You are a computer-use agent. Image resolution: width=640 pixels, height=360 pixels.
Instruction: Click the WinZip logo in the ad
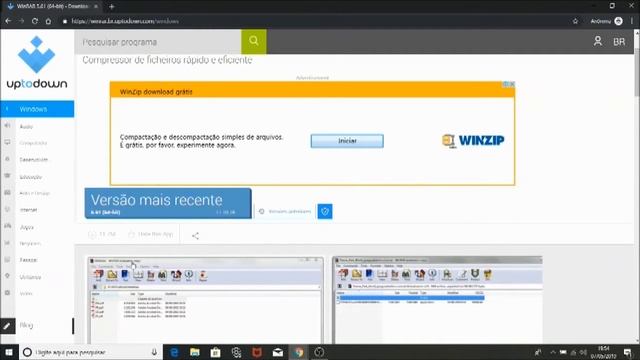pyautogui.click(x=473, y=140)
